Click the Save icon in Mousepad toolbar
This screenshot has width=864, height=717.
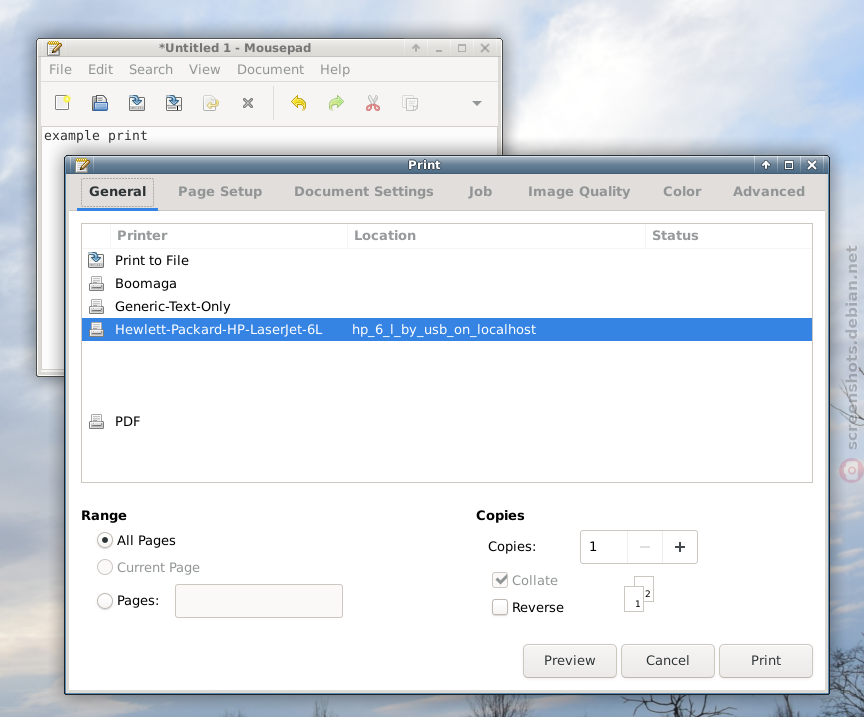click(x=137, y=103)
